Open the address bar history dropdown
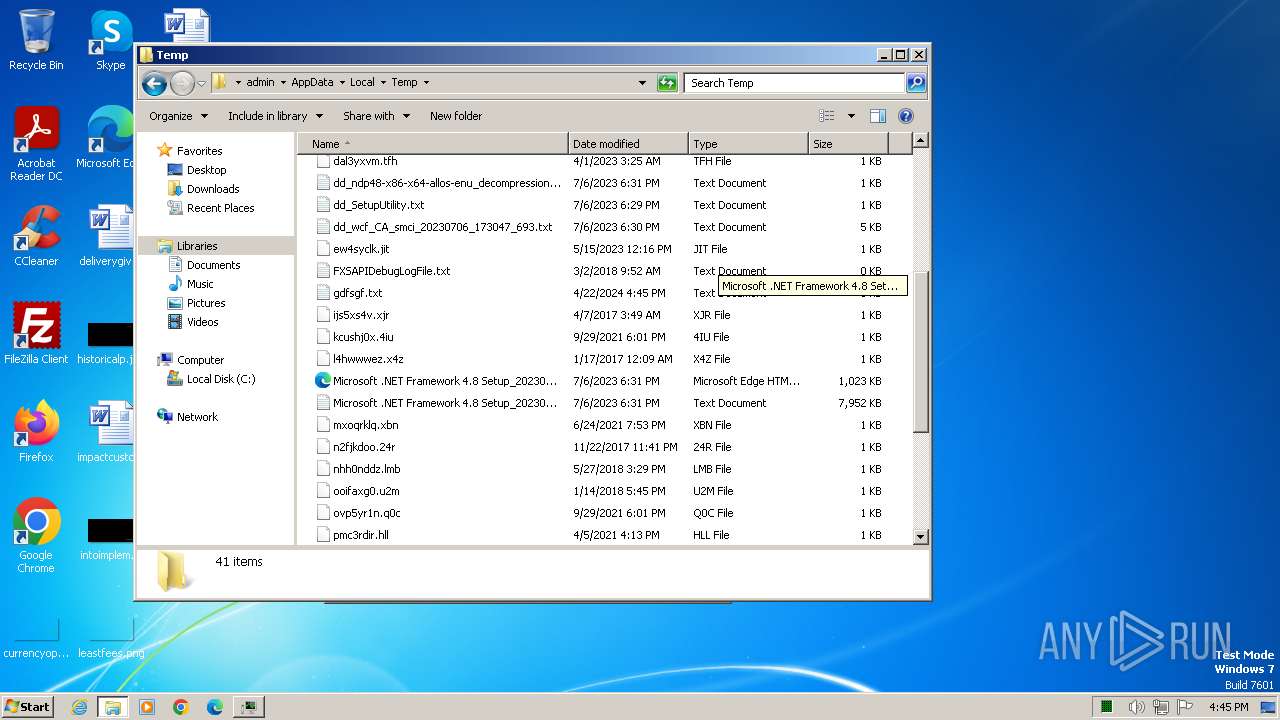The height and width of the screenshot is (720, 1280). pyautogui.click(x=642, y=83)
